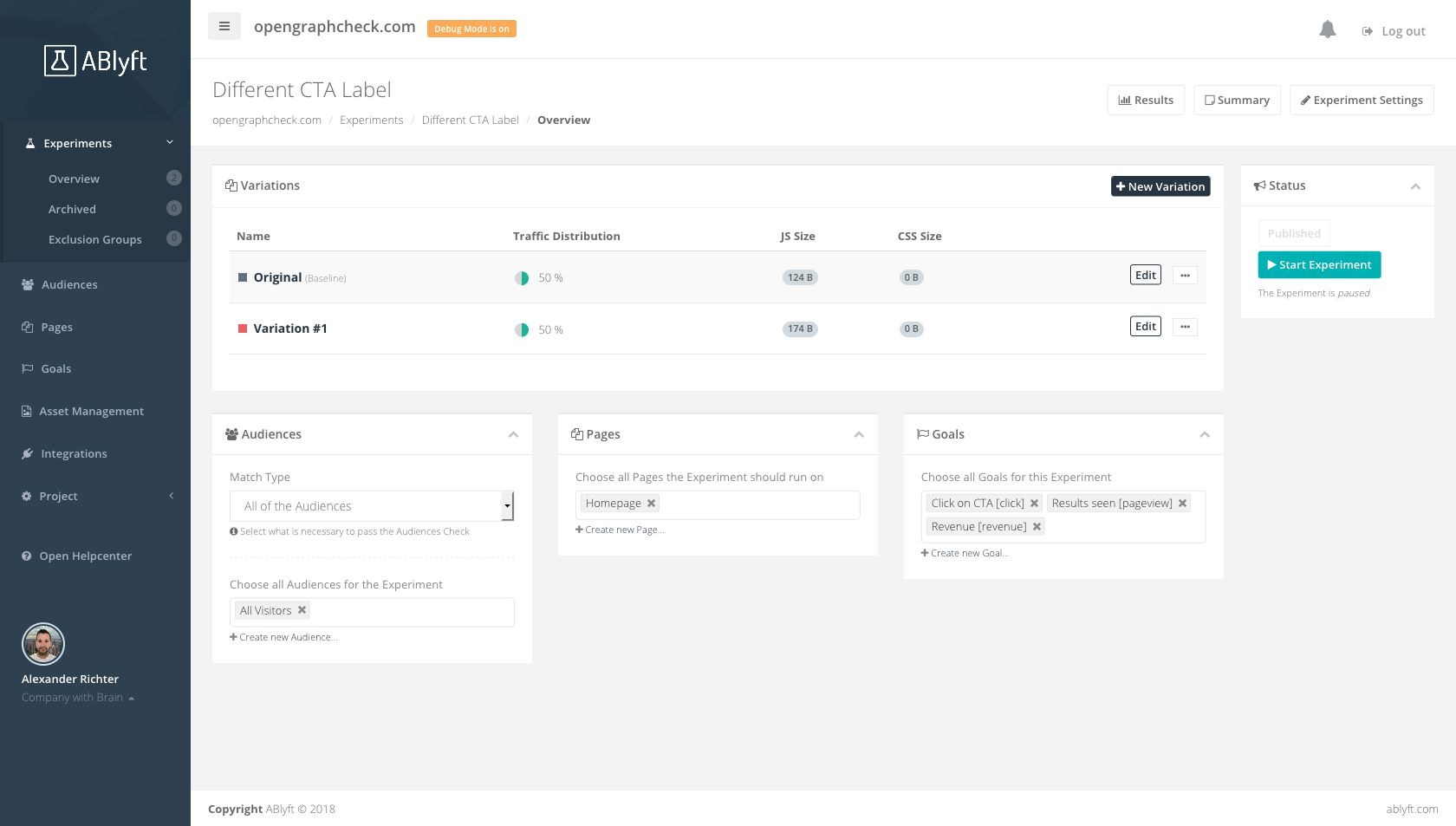Switch to the Archived experiments view
Screen dimensions: 1456x826
(72, 209)
